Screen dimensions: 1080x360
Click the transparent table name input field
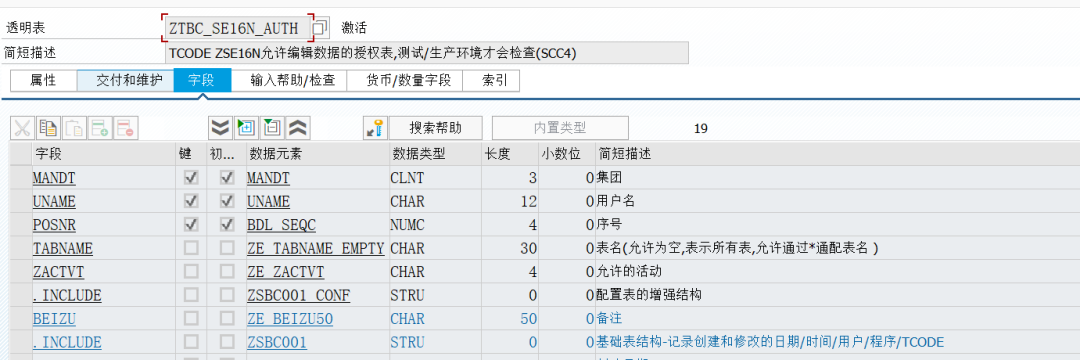(238, 28)
